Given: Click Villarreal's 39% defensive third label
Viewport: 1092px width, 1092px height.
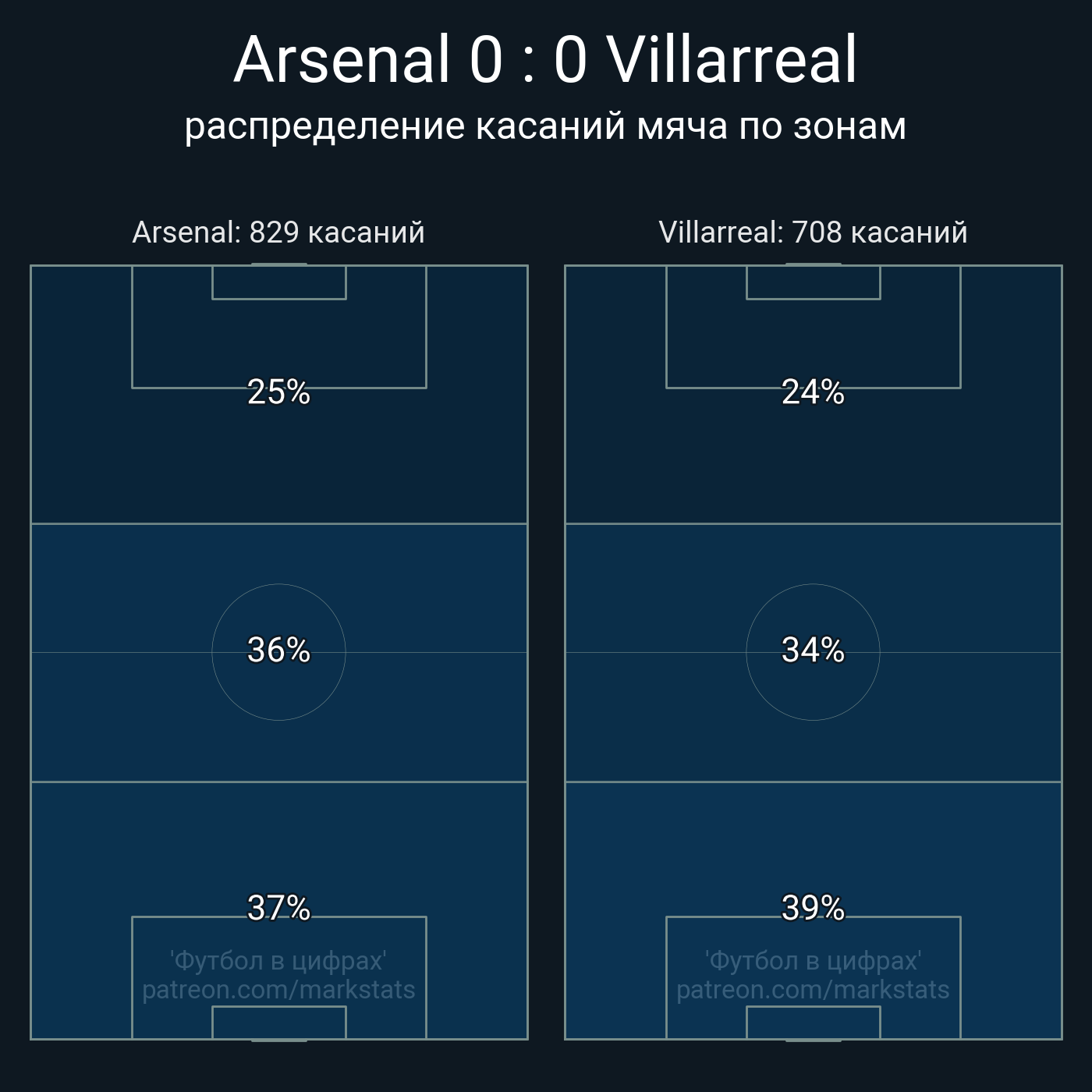Looking at the screenshot, I should tap(813, 908).
